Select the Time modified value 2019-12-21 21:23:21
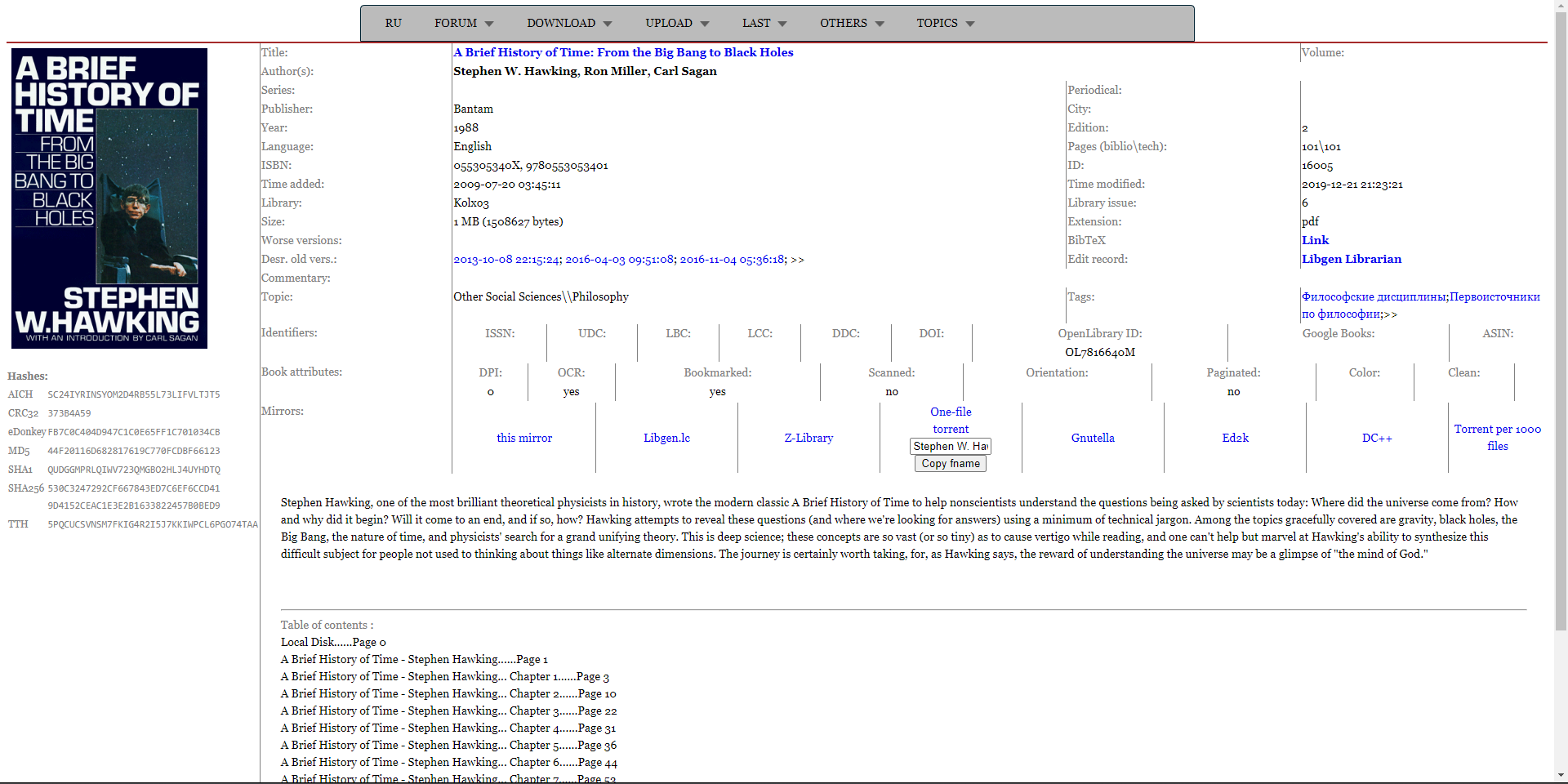Image resolution: width=1568 pixels, height=784 pixels. 1352,185
